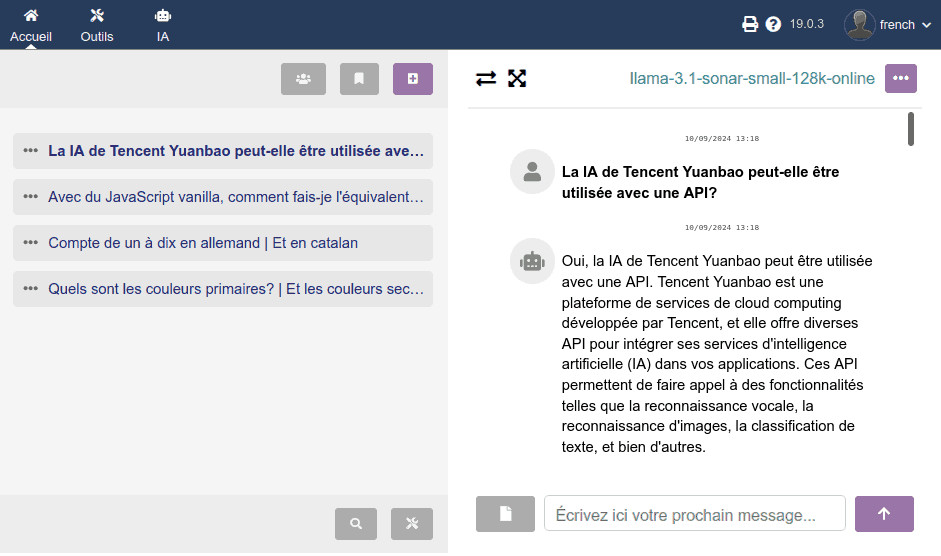Click the robot response avatar icon

click(532, 261)
